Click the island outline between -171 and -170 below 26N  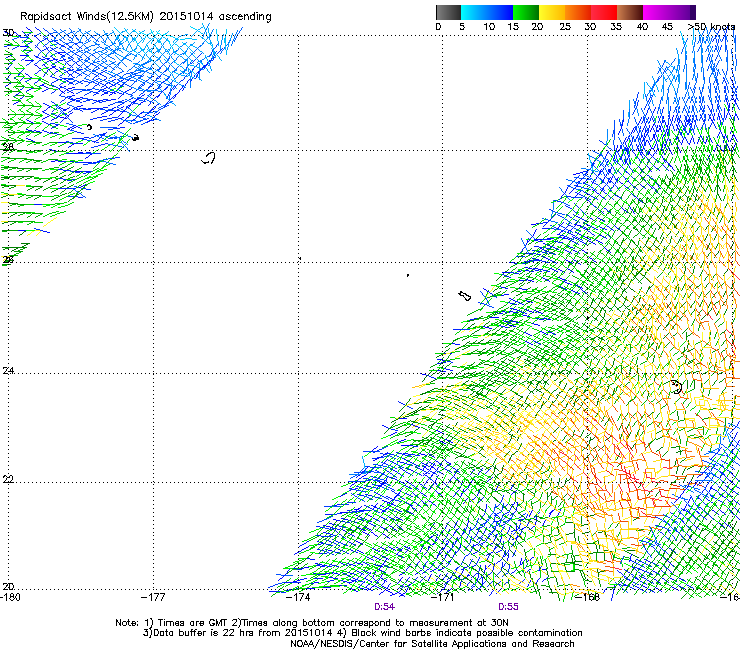[x=465, y=296]
